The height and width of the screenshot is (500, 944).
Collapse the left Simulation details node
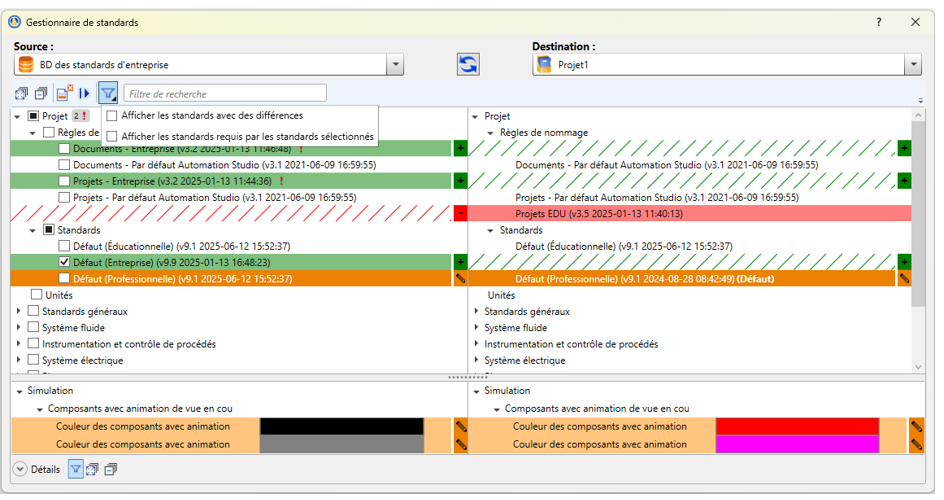coord(19,391)
